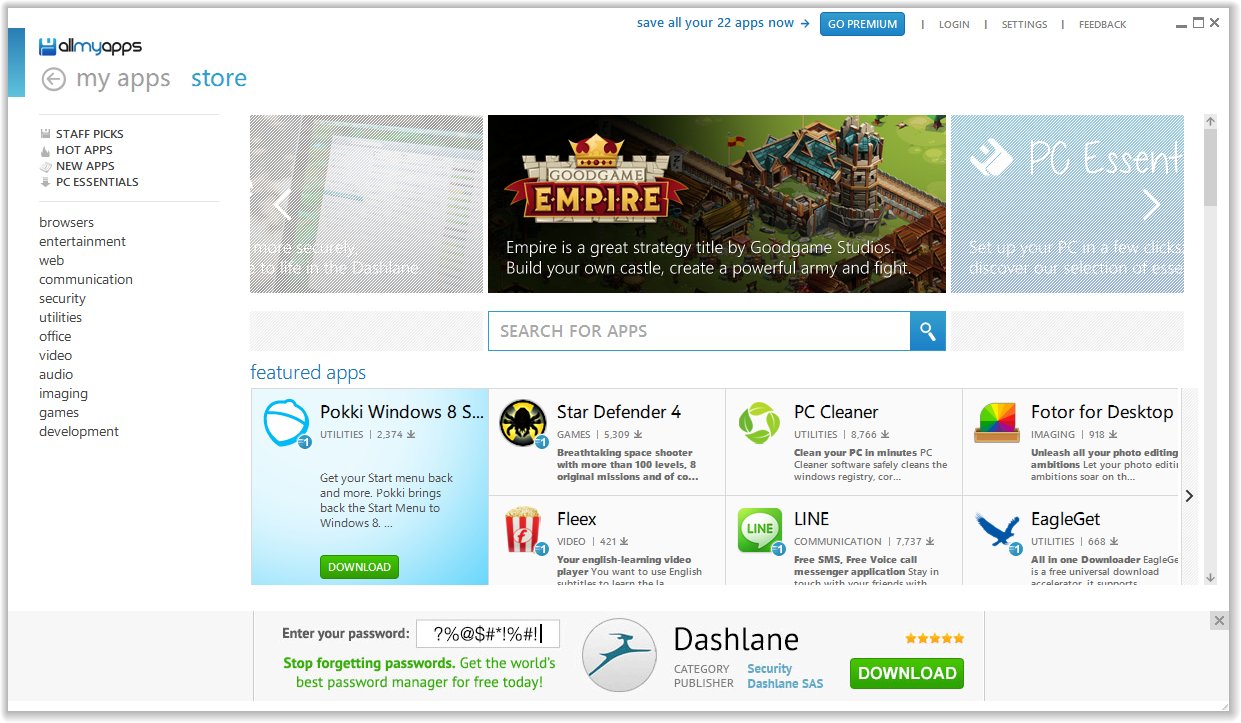The height and width of the screenshot is (723, 1241).
Task: Open PC ESSENTIALS list
Action: (x=97, y=182)
